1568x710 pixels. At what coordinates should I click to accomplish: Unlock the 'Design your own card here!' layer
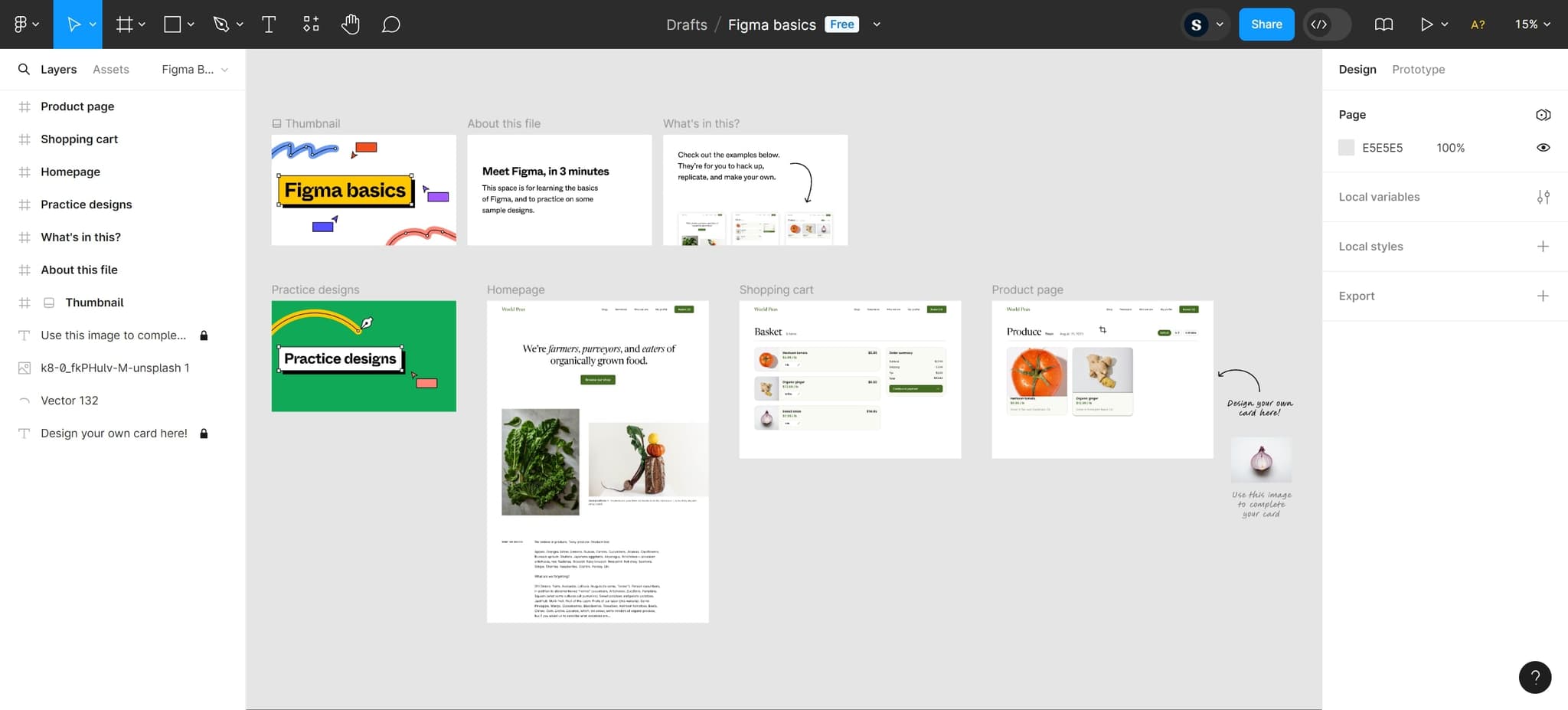tap(204, 434)
